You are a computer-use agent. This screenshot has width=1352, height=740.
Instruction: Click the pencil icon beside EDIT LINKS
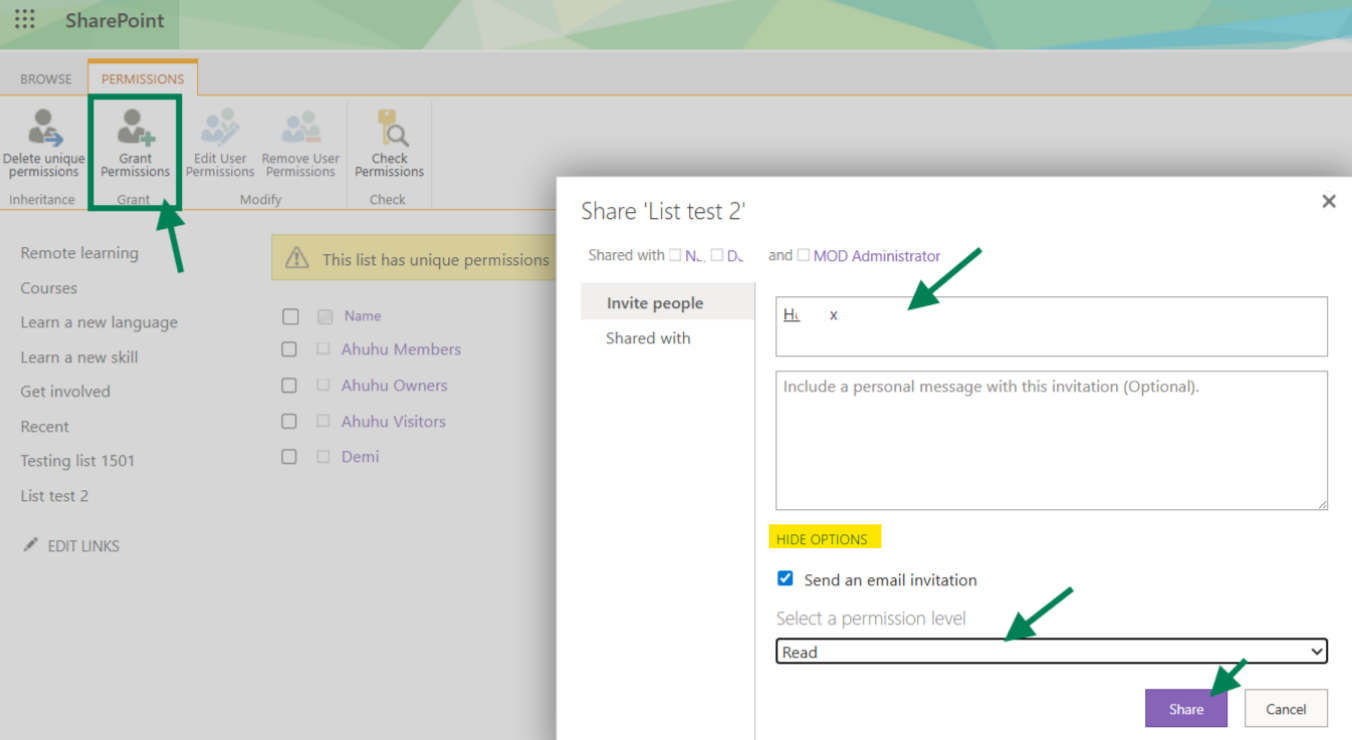(x=30, y=545)
